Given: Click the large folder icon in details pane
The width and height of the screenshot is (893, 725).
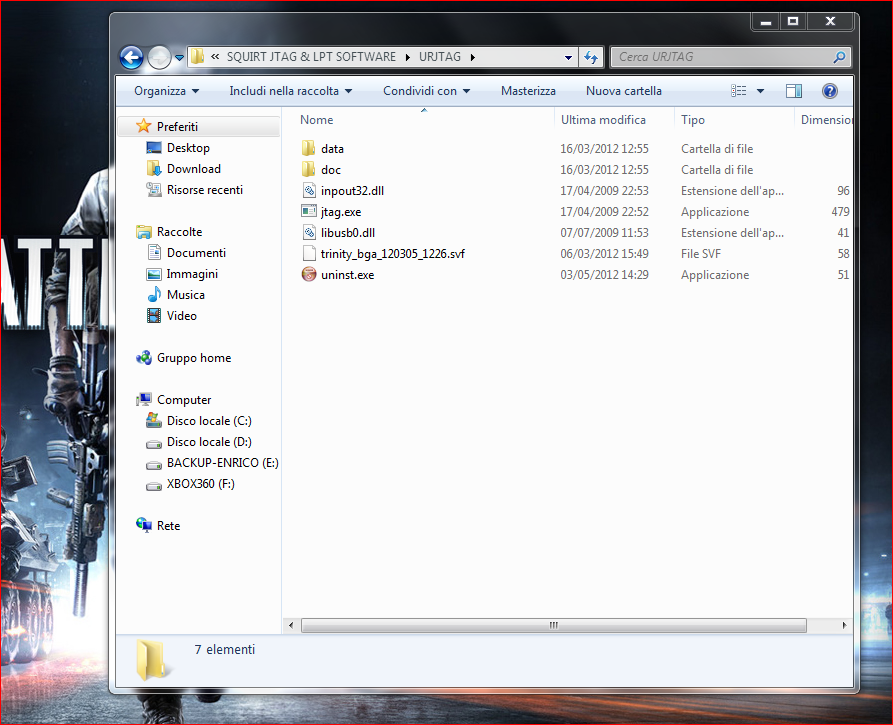Looking at the screenshot, I should (151, 660).
